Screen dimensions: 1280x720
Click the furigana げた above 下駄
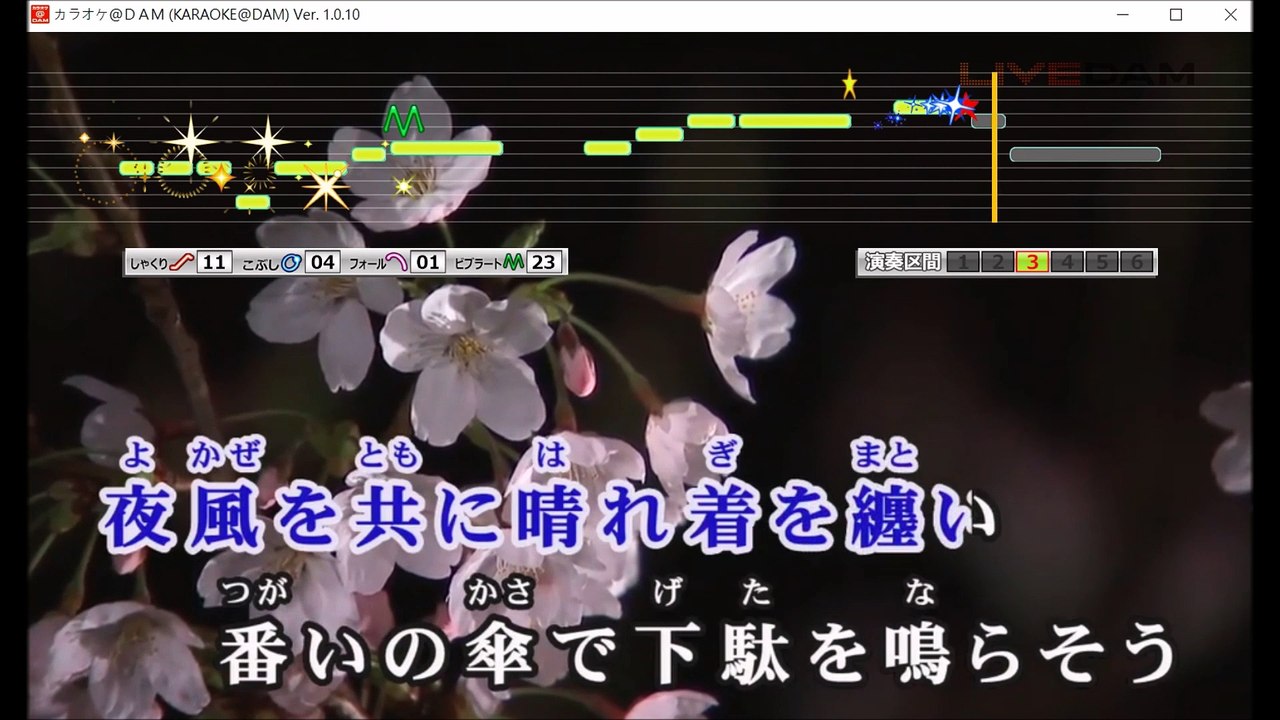[x=711, y=594]
